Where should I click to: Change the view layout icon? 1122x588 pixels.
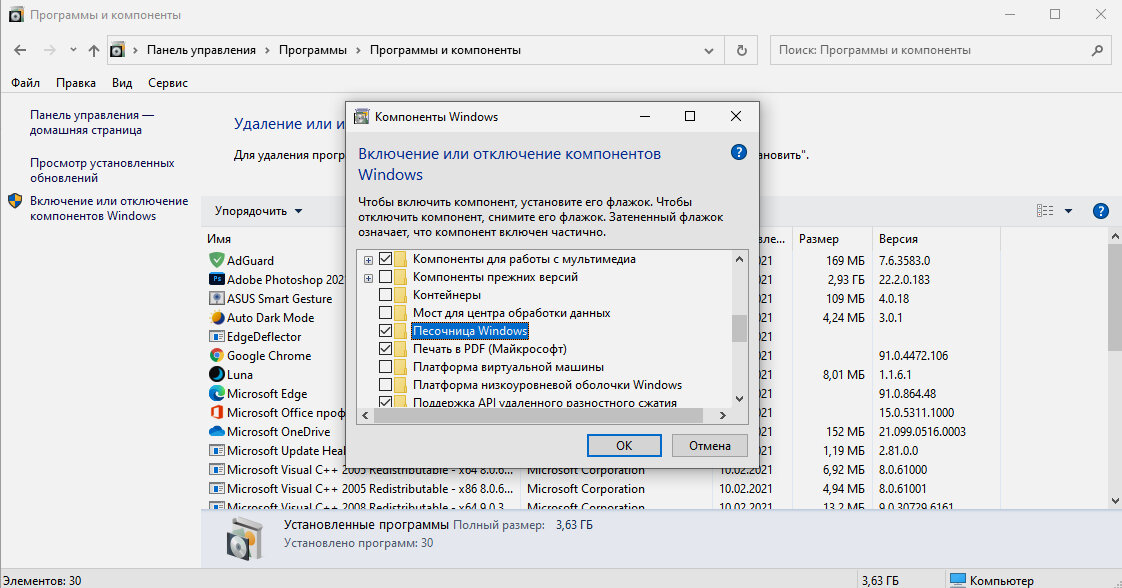1045,210
